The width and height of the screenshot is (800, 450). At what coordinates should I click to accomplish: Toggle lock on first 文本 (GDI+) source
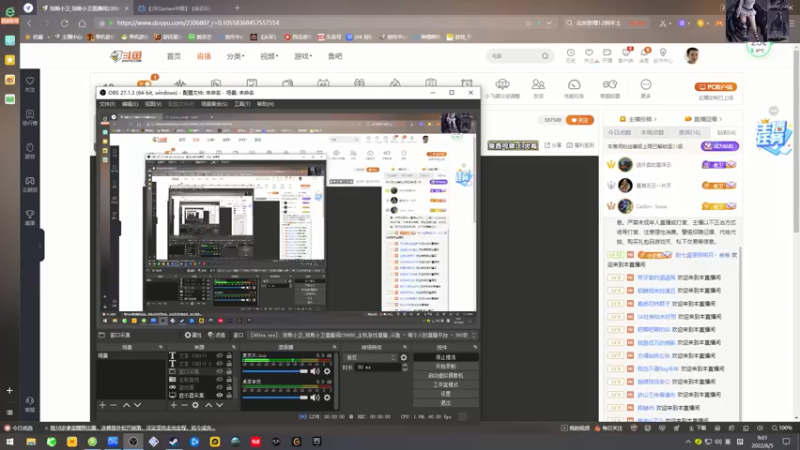tap(229, 356)
